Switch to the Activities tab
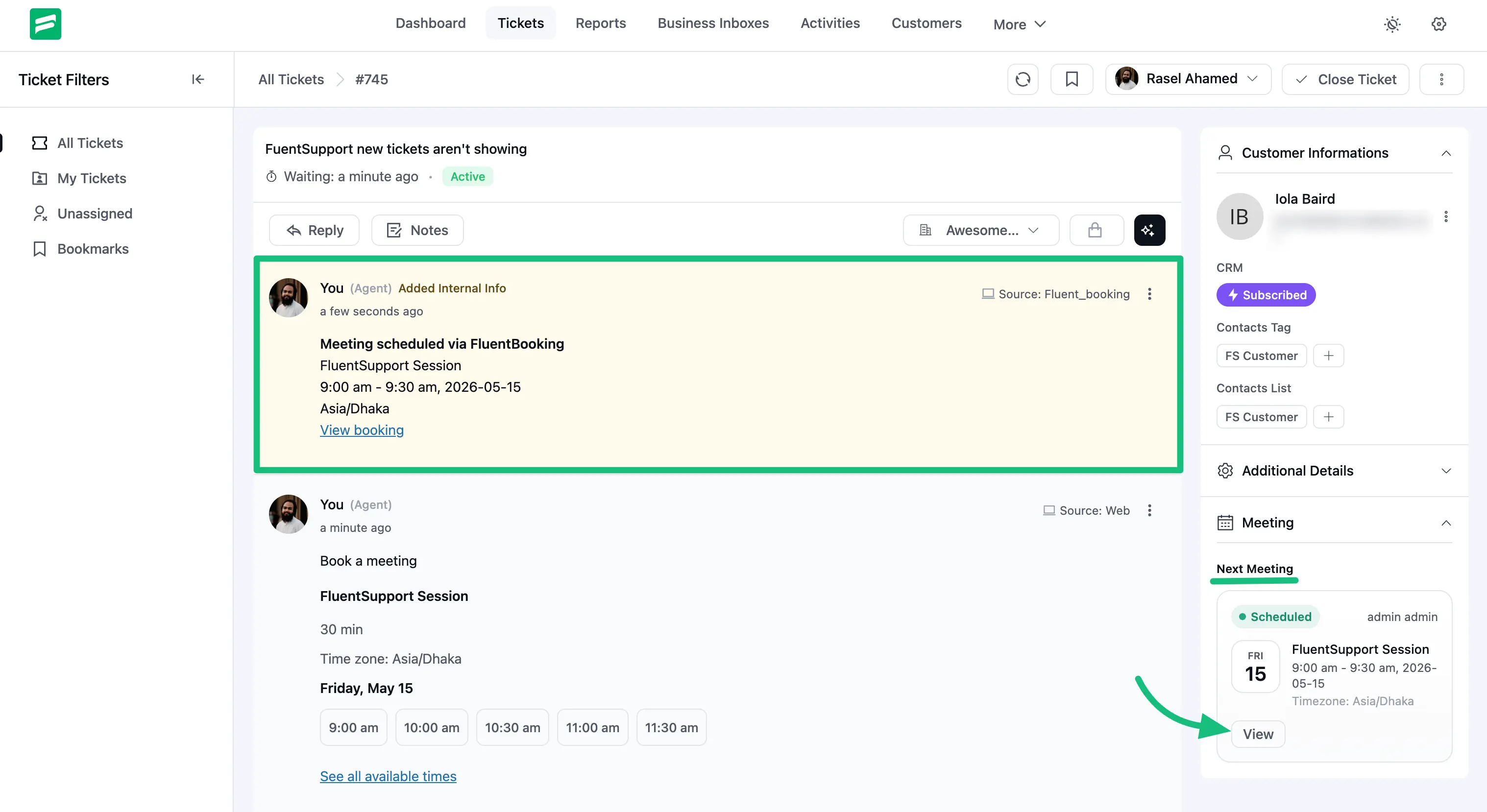This screenshot has width=1487, height=812. 830,23
